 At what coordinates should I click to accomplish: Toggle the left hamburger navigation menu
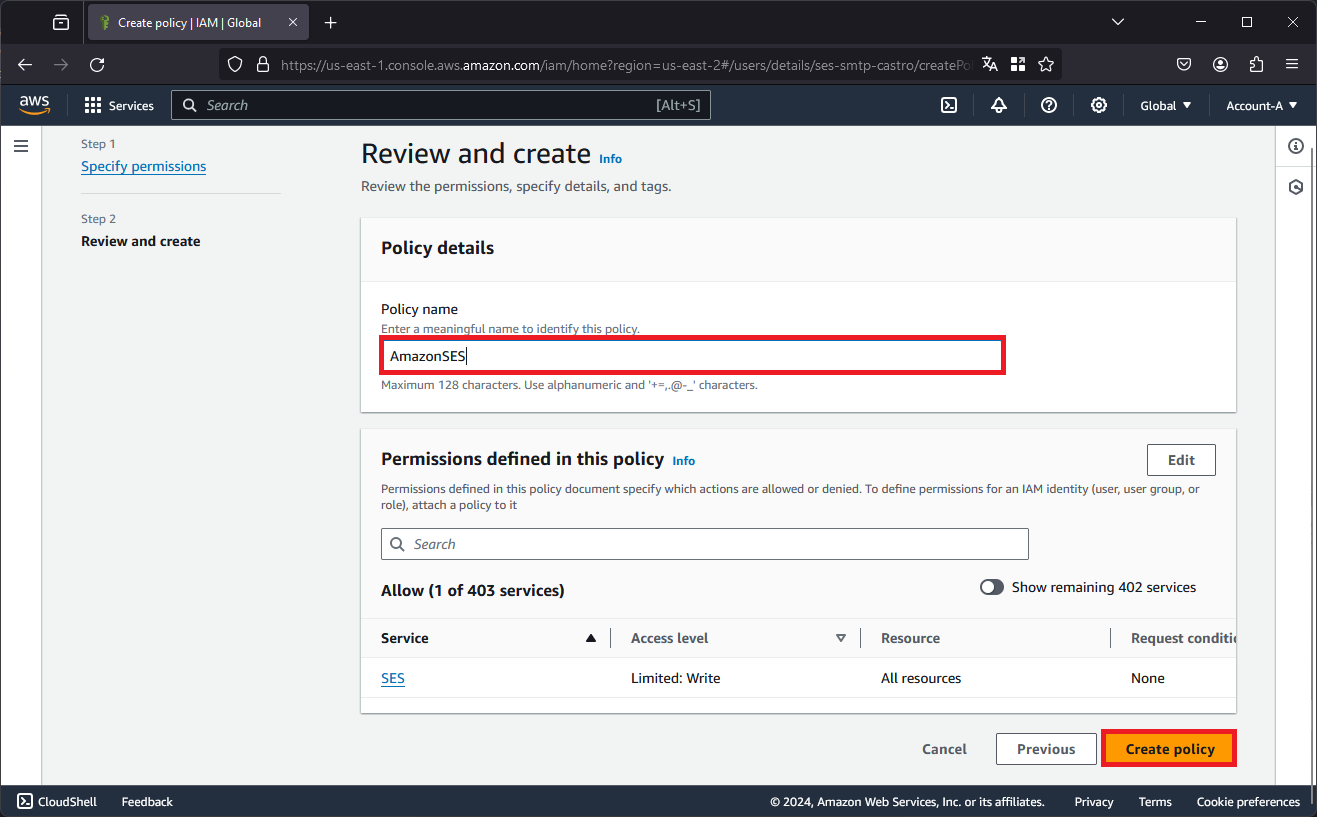click(21, 146)
